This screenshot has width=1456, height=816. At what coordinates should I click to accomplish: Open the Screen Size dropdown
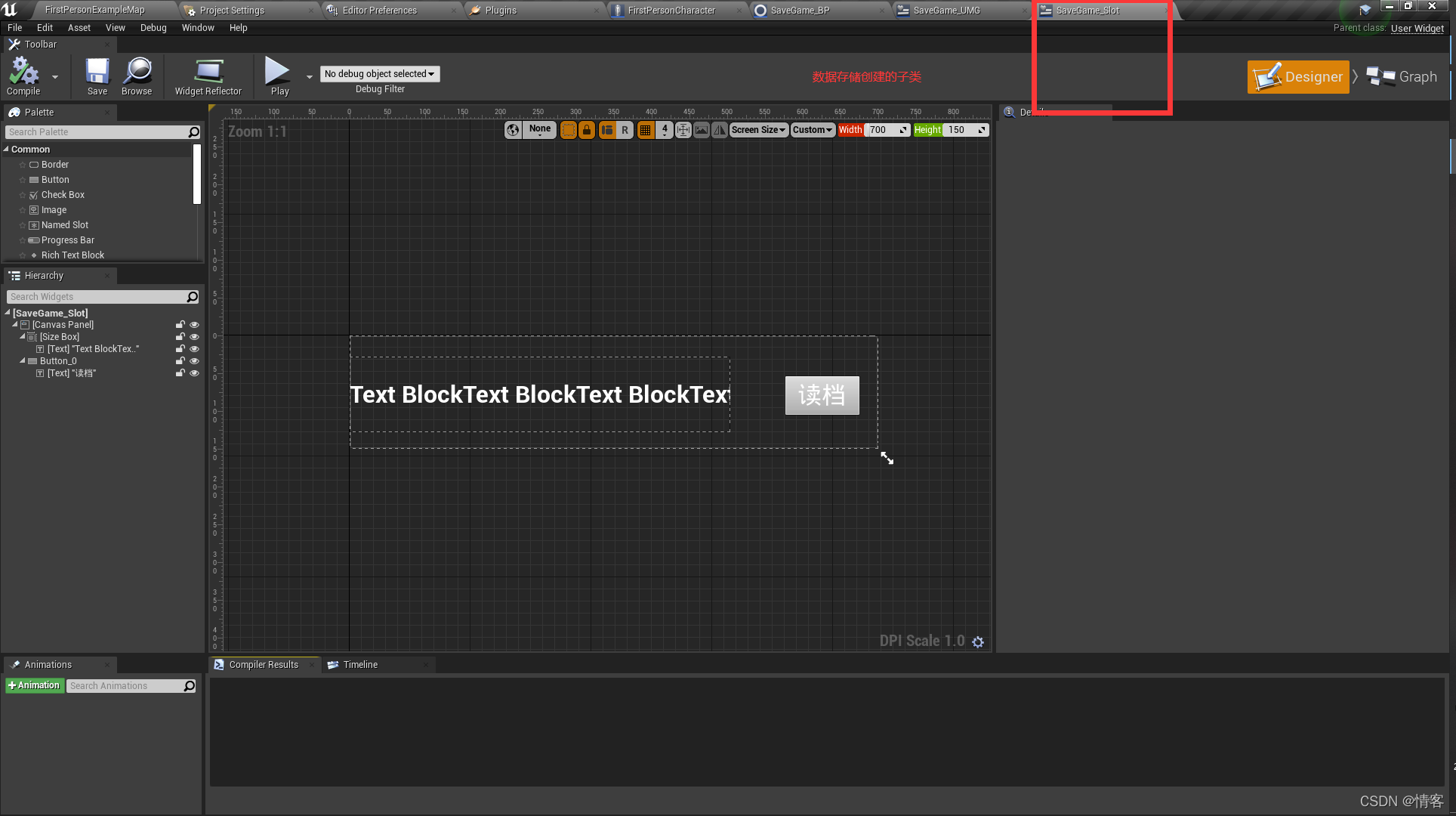[758, 130]
